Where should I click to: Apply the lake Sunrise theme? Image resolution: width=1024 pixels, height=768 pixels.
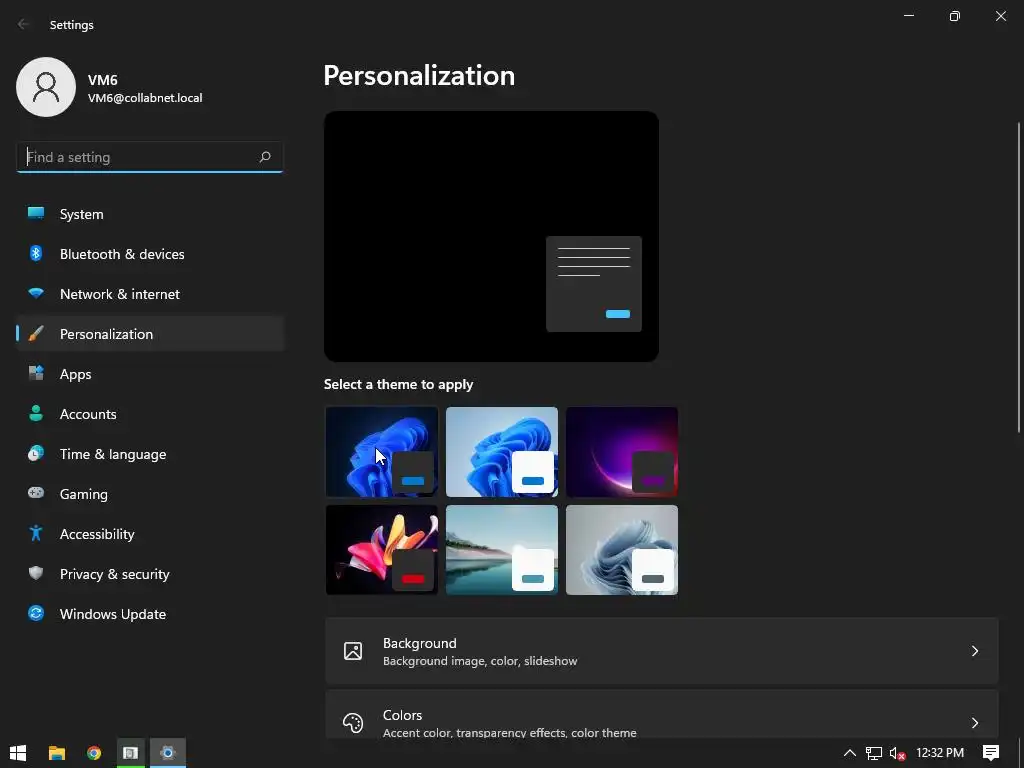coord(502,550)
